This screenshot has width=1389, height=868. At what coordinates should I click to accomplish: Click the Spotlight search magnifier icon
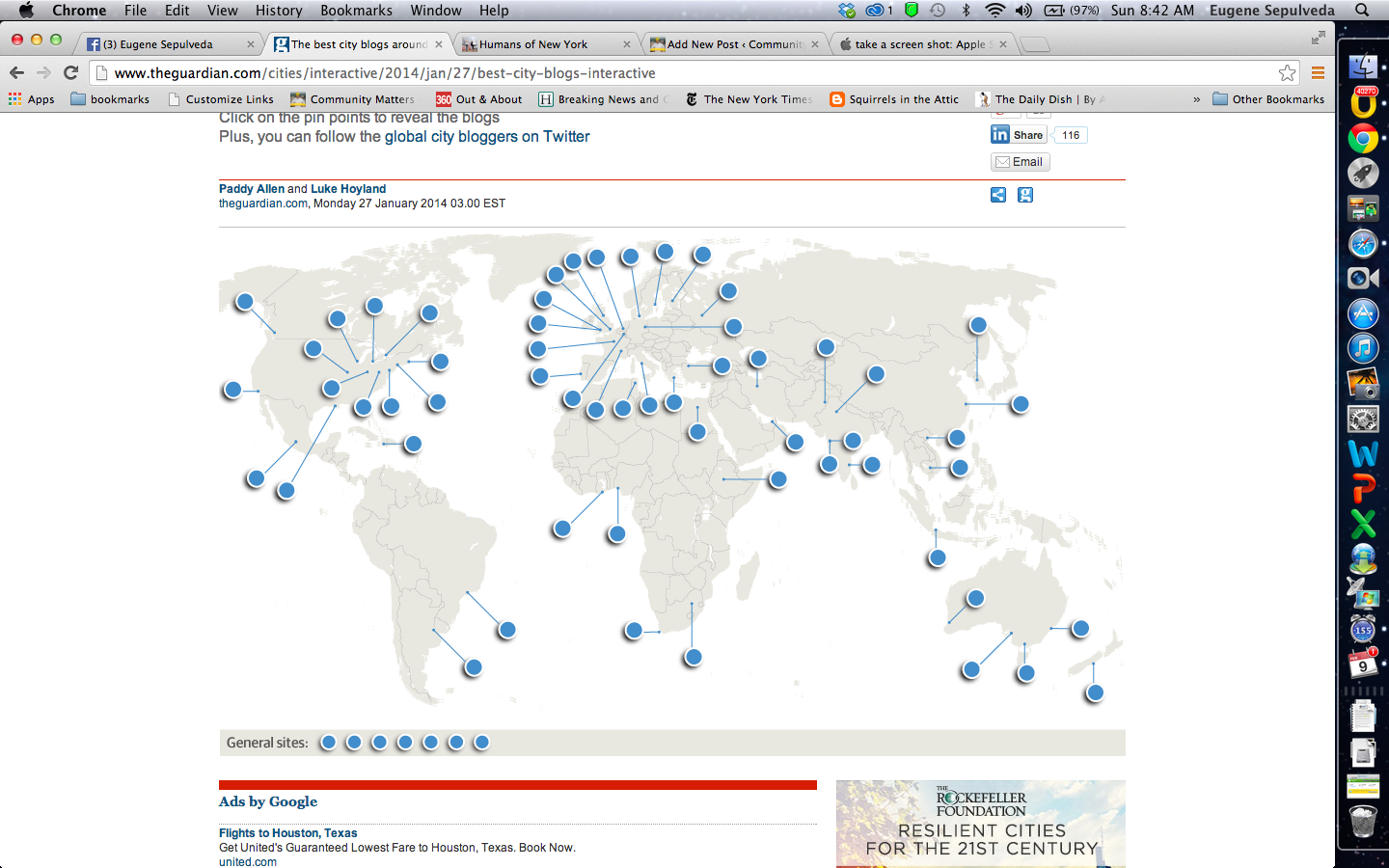(x=1362, y=11)
